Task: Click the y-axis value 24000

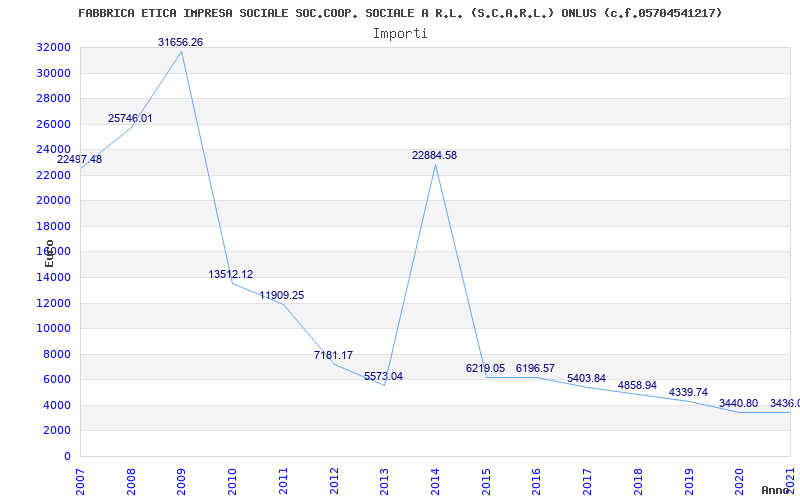Action: pyautogui.click(x=53, y=149)
